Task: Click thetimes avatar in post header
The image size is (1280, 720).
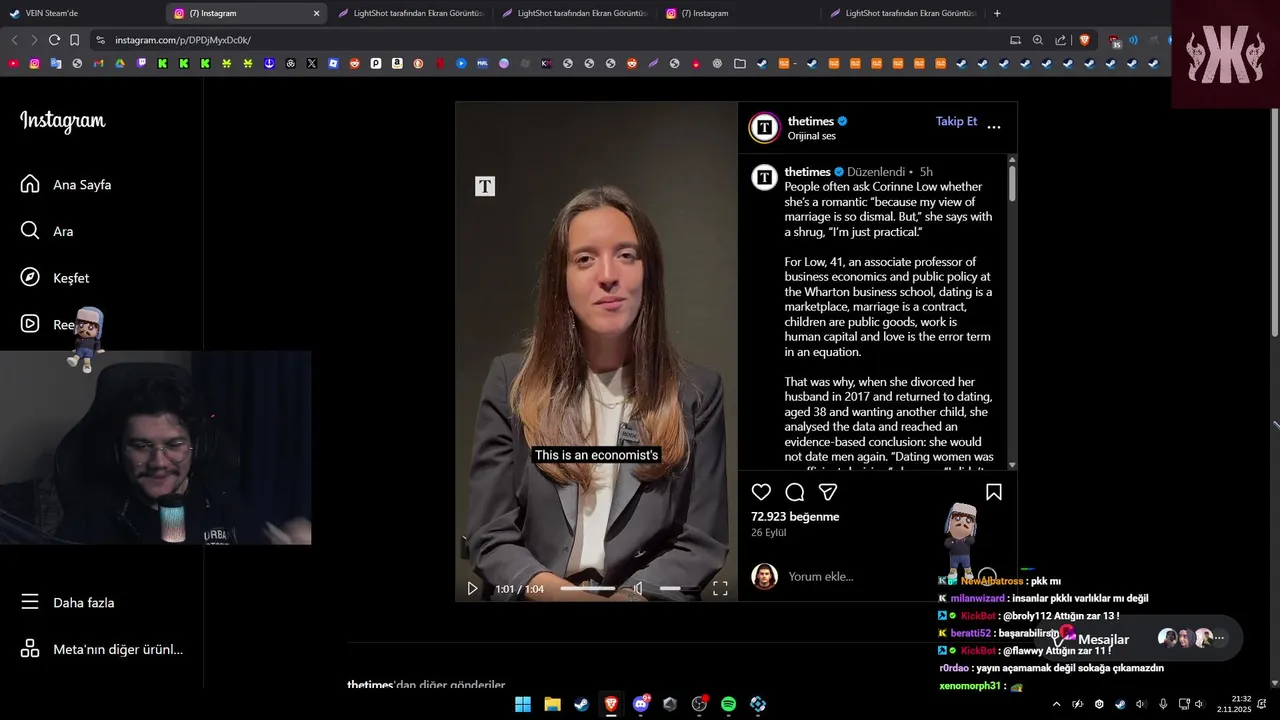Action: click(x=765, y=127)
